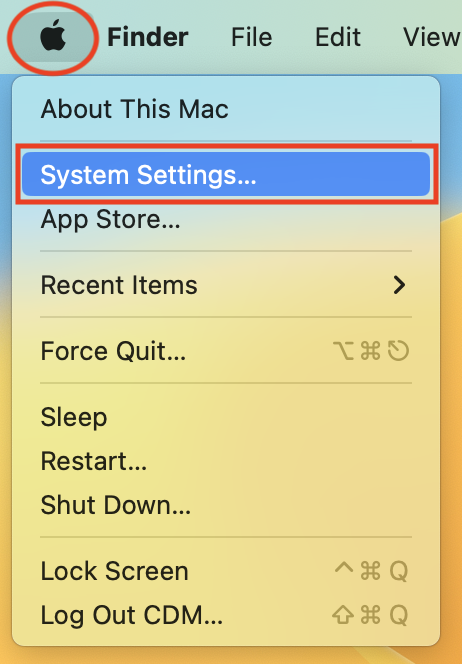Put the Mac to Sleep
The height and width of the screenshot is (664, 462).
(226, 417)
